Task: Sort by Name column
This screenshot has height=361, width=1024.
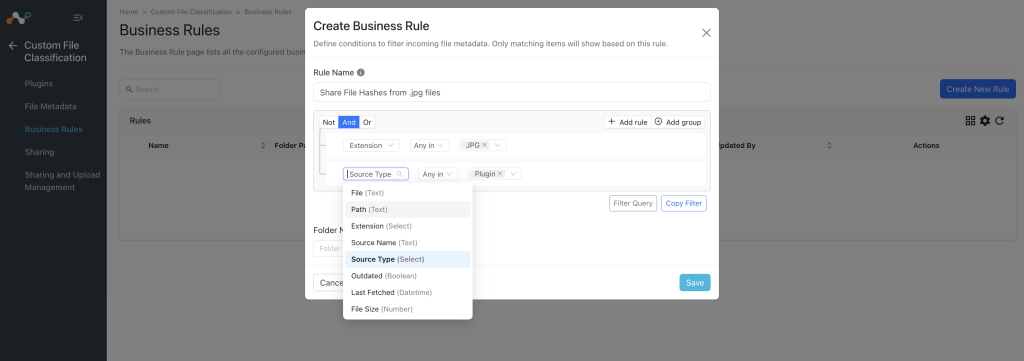Action: [263, 146]
